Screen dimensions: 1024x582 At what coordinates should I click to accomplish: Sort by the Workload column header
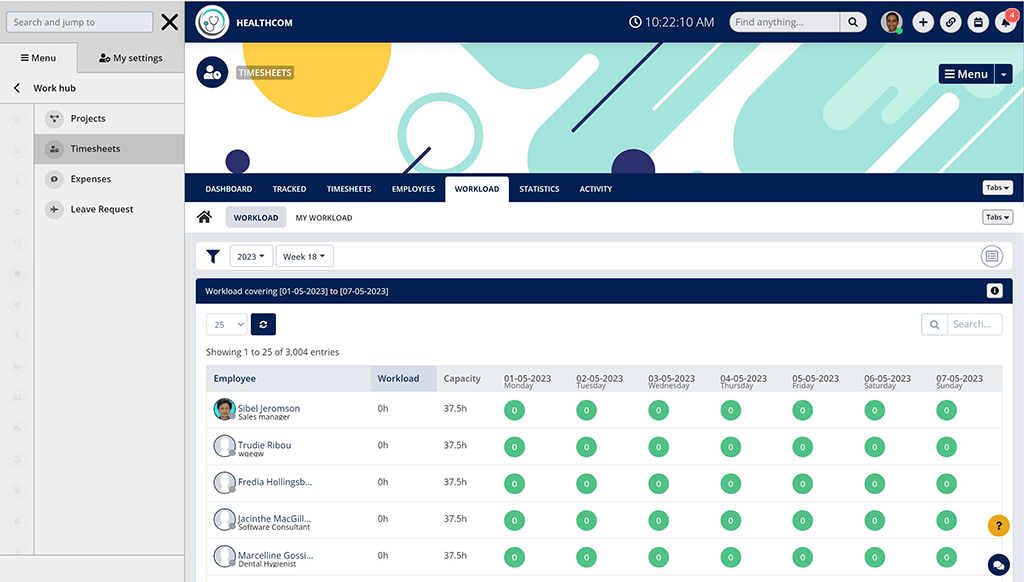pos(403,378)
